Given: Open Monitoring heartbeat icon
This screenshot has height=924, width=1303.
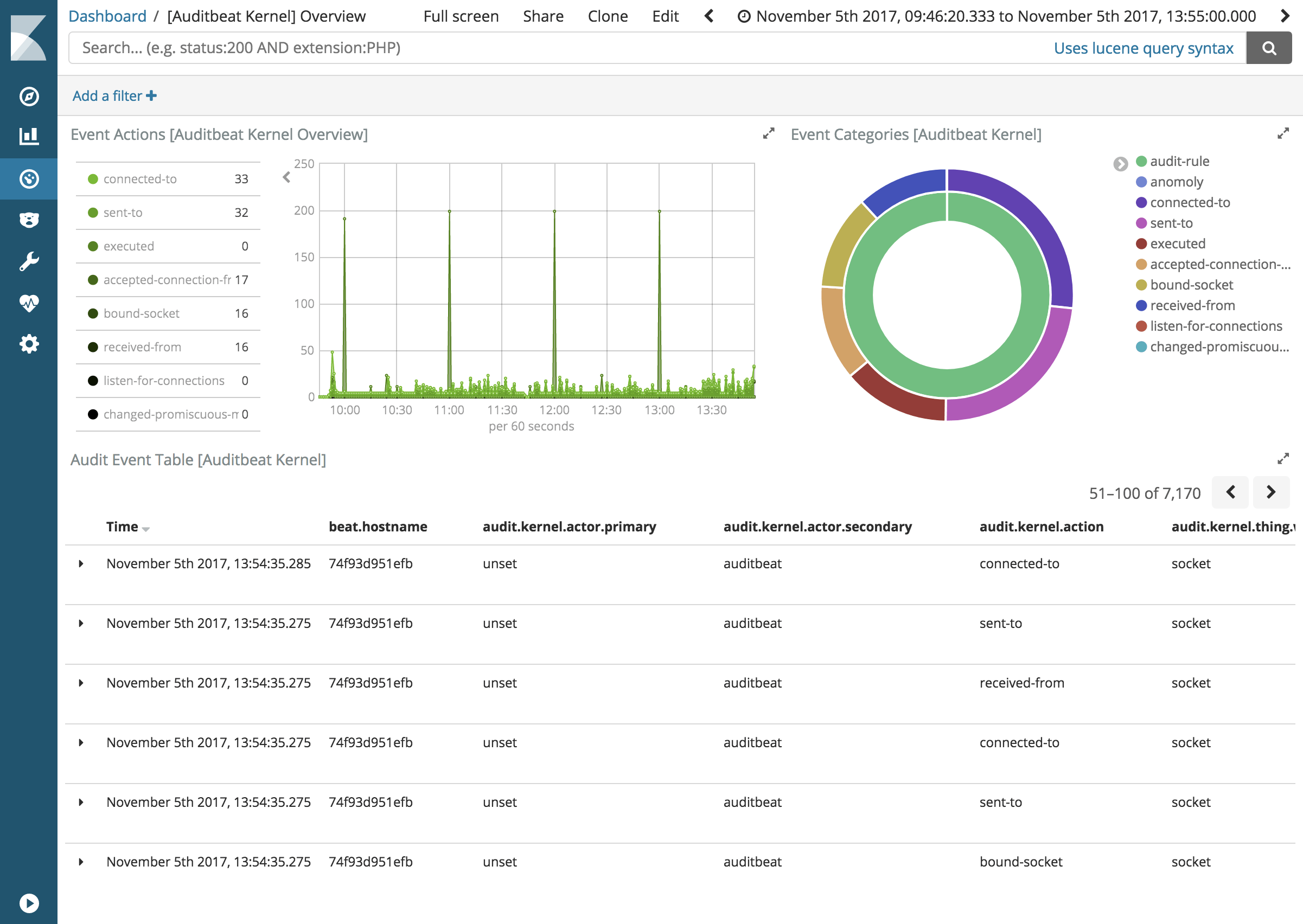Looking at the screenshot, I should tap(28, 303).
